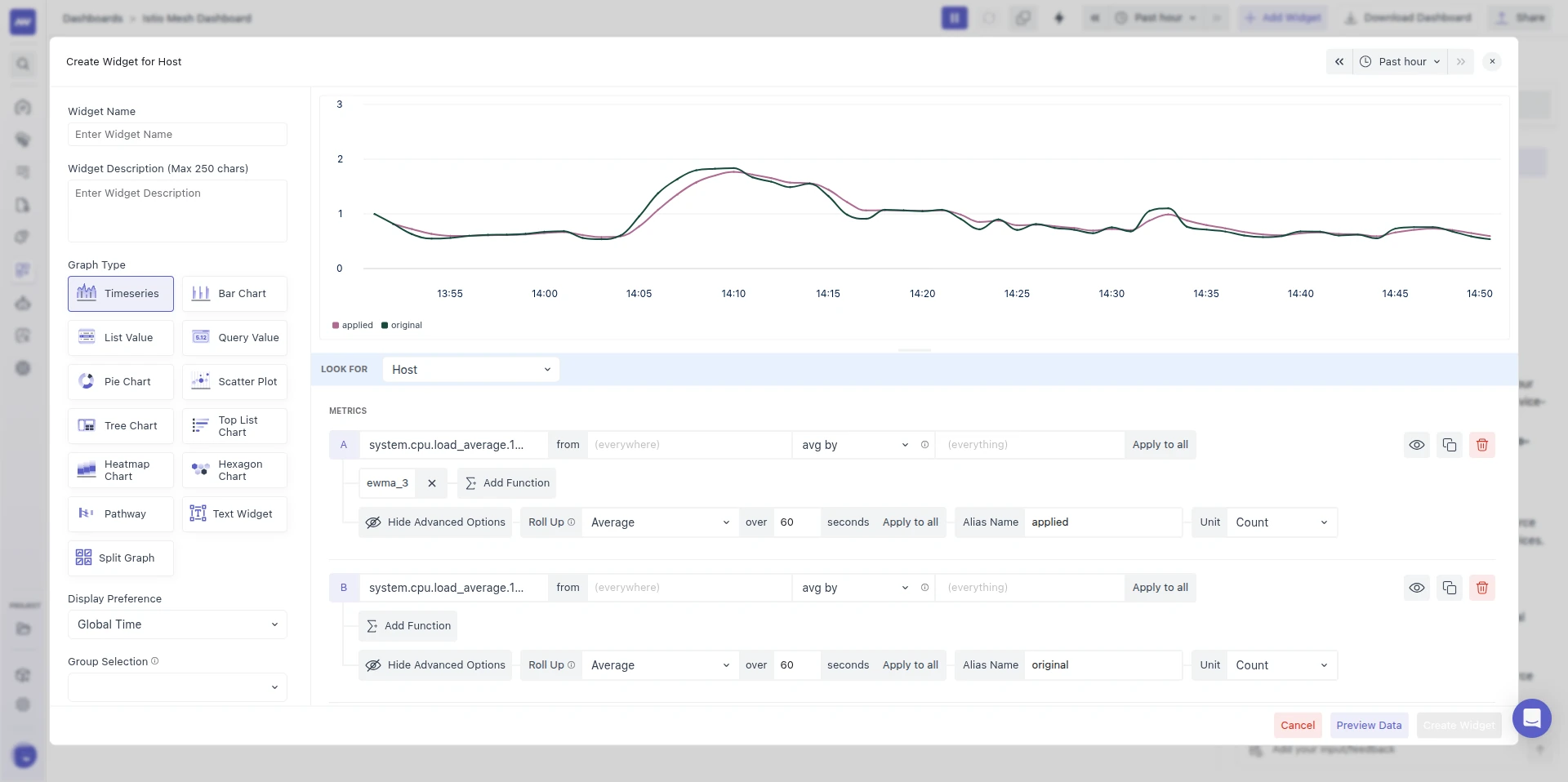This screenshot has width=1568, height=782.
Task: Choose the Bar Chart graph type
Action: [234, 294]
